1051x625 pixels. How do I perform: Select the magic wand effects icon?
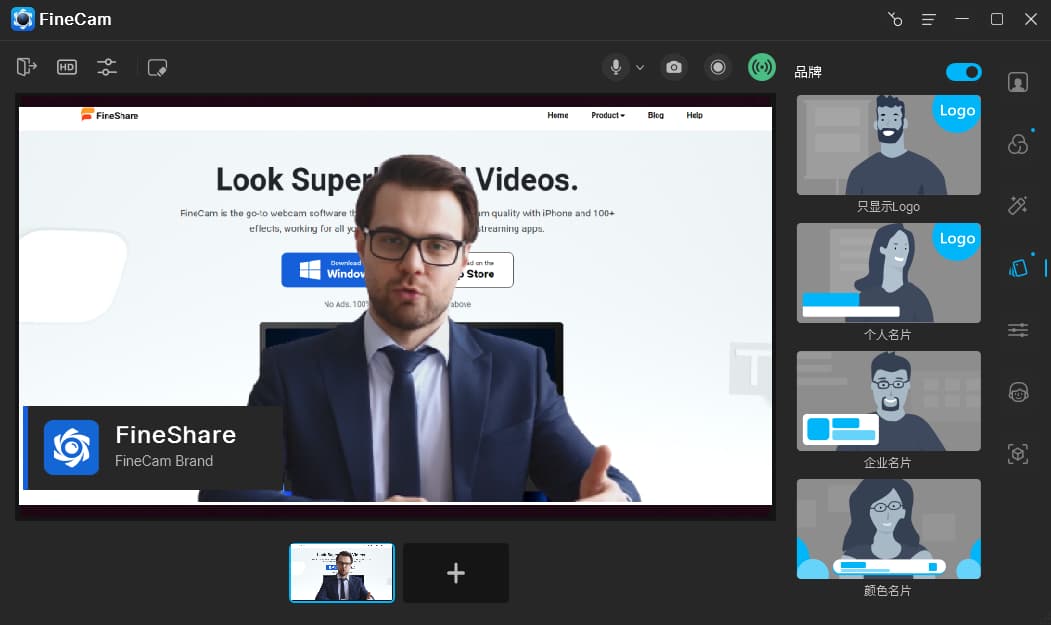point(1018,206)
